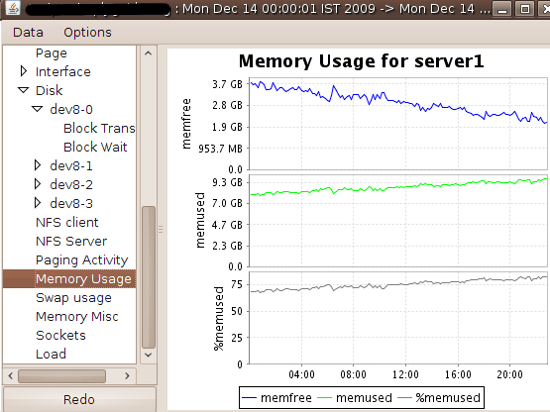
Task: Click the chart title Memory Usage for server1
Action: click(361, 61)
